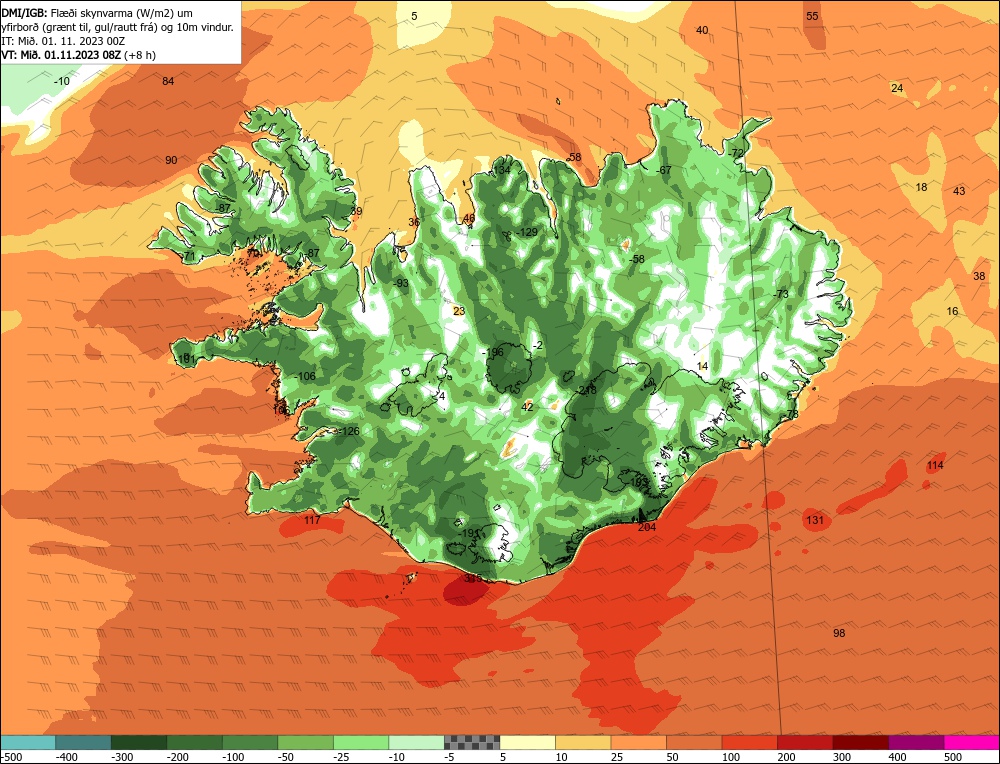Click the 'IT: Mið. 01. 11. 2023 00Z' line
Screen dimensions: 1000x764
pyautogui.click(x=63, y=41)
